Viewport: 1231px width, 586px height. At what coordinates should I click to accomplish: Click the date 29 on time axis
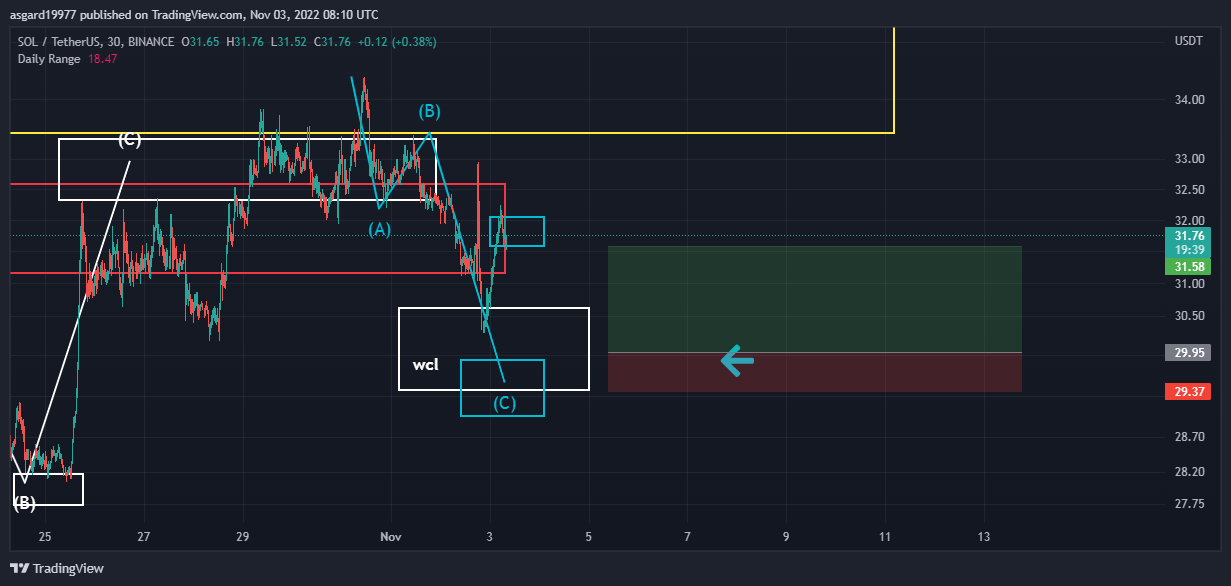[x=243, y=537]
